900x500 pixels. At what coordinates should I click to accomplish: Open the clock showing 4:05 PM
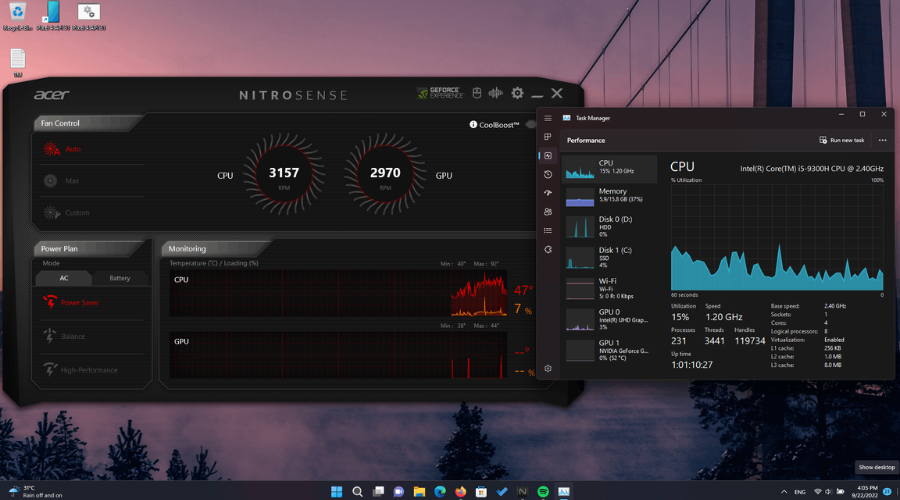pyautogui.click(x=866, y=491)
